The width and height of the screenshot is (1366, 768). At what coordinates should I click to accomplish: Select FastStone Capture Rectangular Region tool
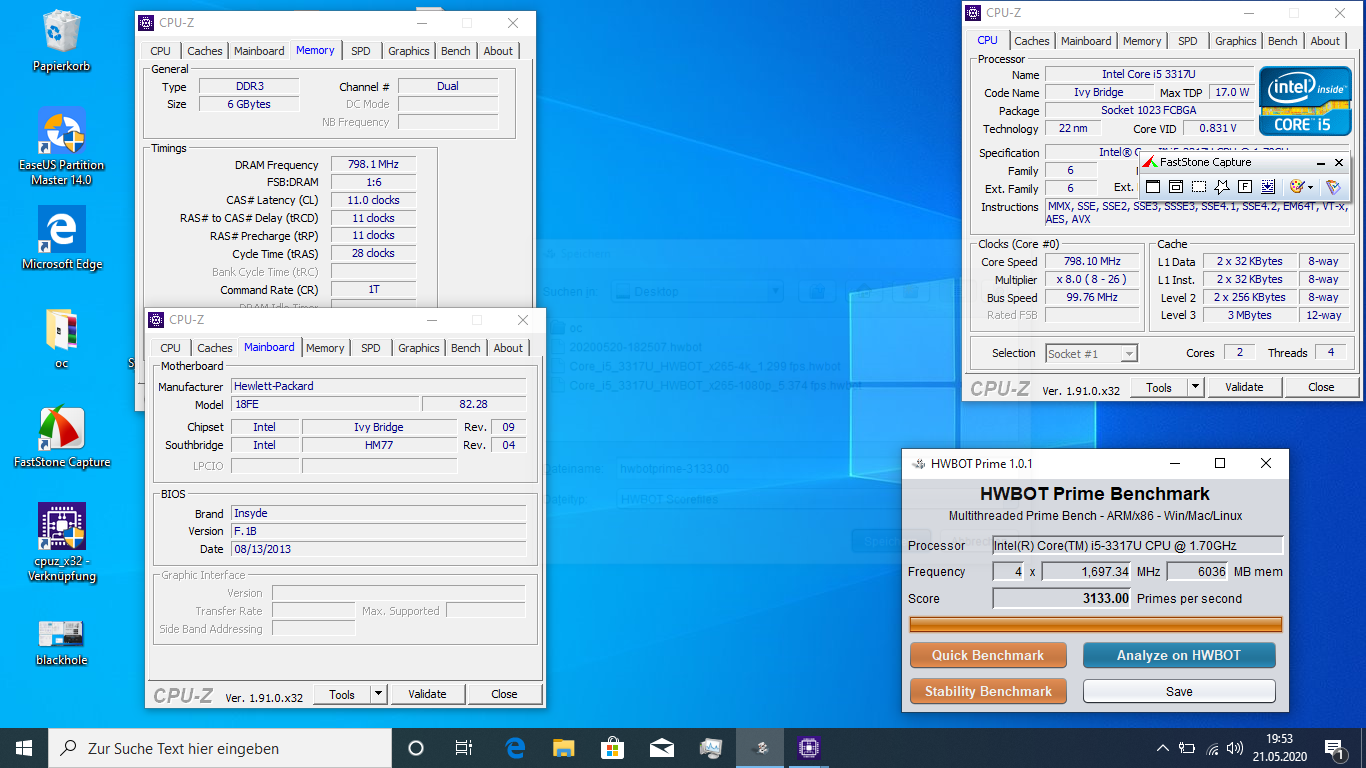[x=1199, y=187]
